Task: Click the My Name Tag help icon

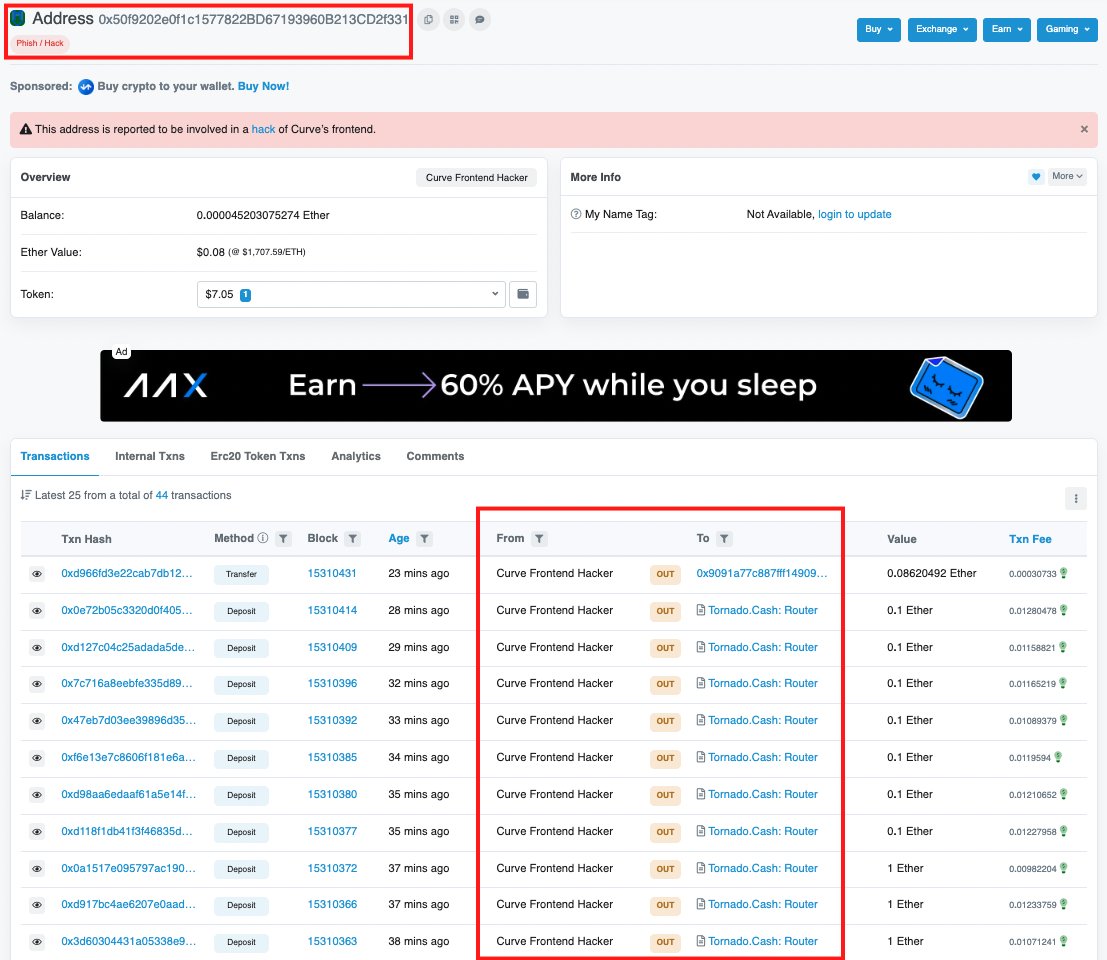Action: 575,214
